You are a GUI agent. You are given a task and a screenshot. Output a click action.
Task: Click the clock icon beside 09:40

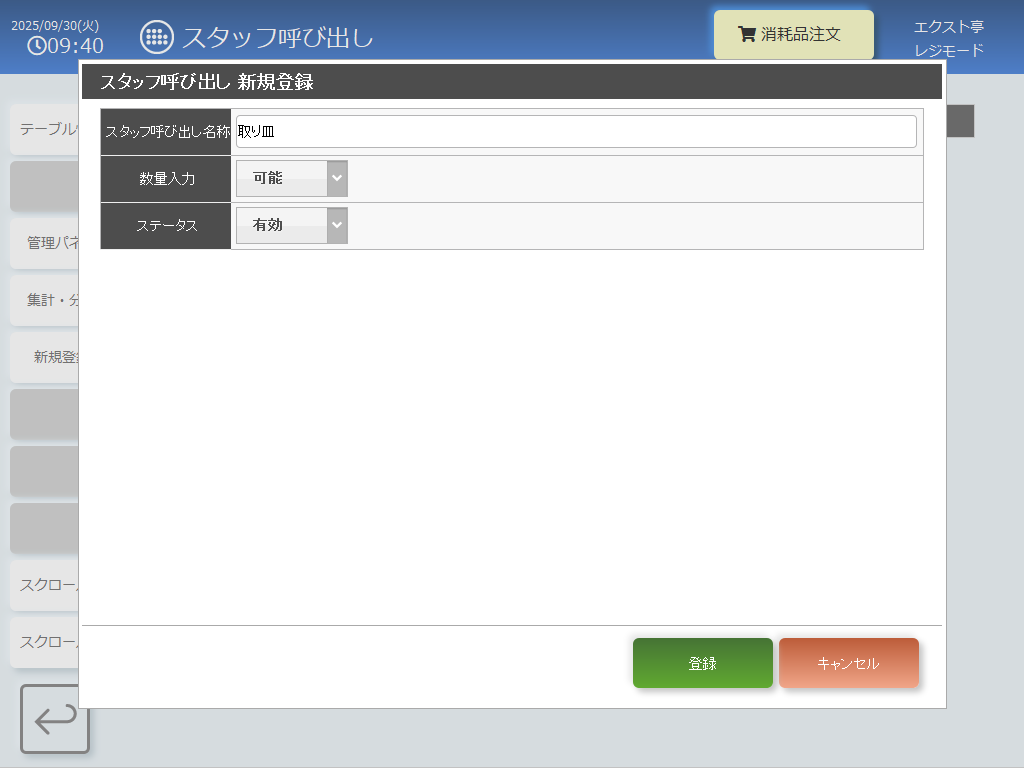pyautogui.click(x=36, y=46)
